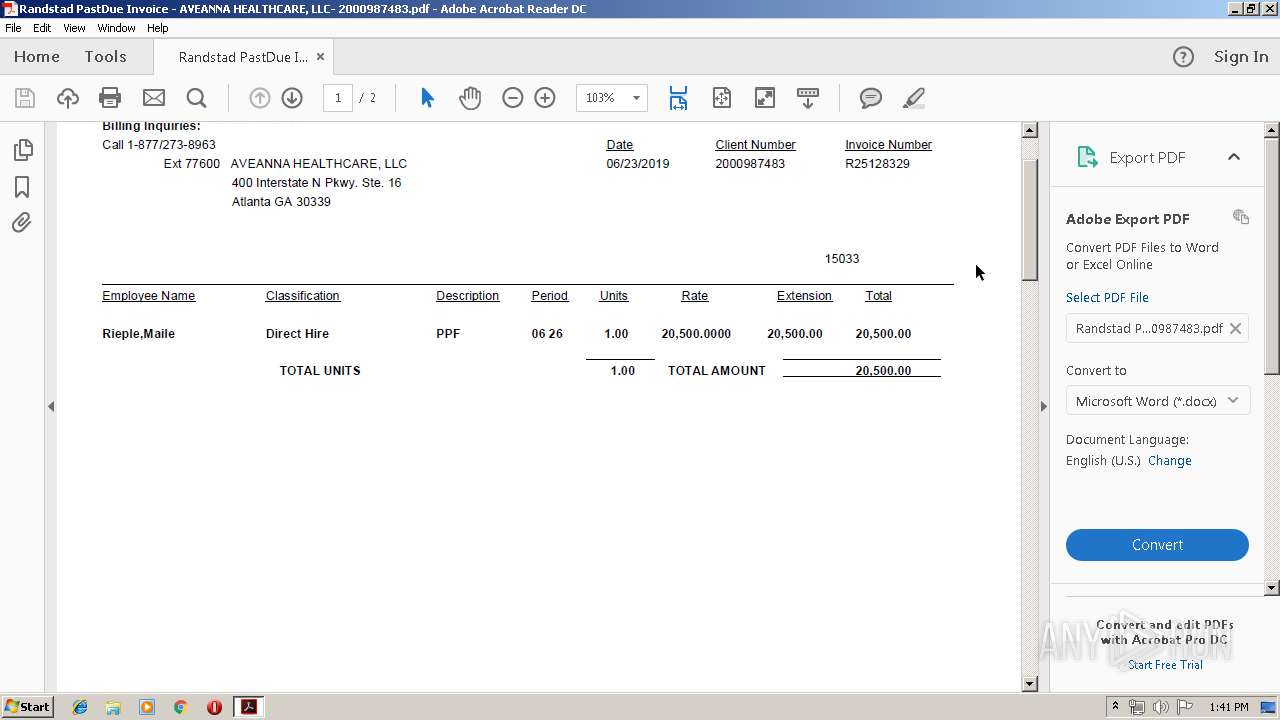Viewport: 1280px width, 720px height.
Task: Open the Windows Start button
Action: click(x=28, y=707)
